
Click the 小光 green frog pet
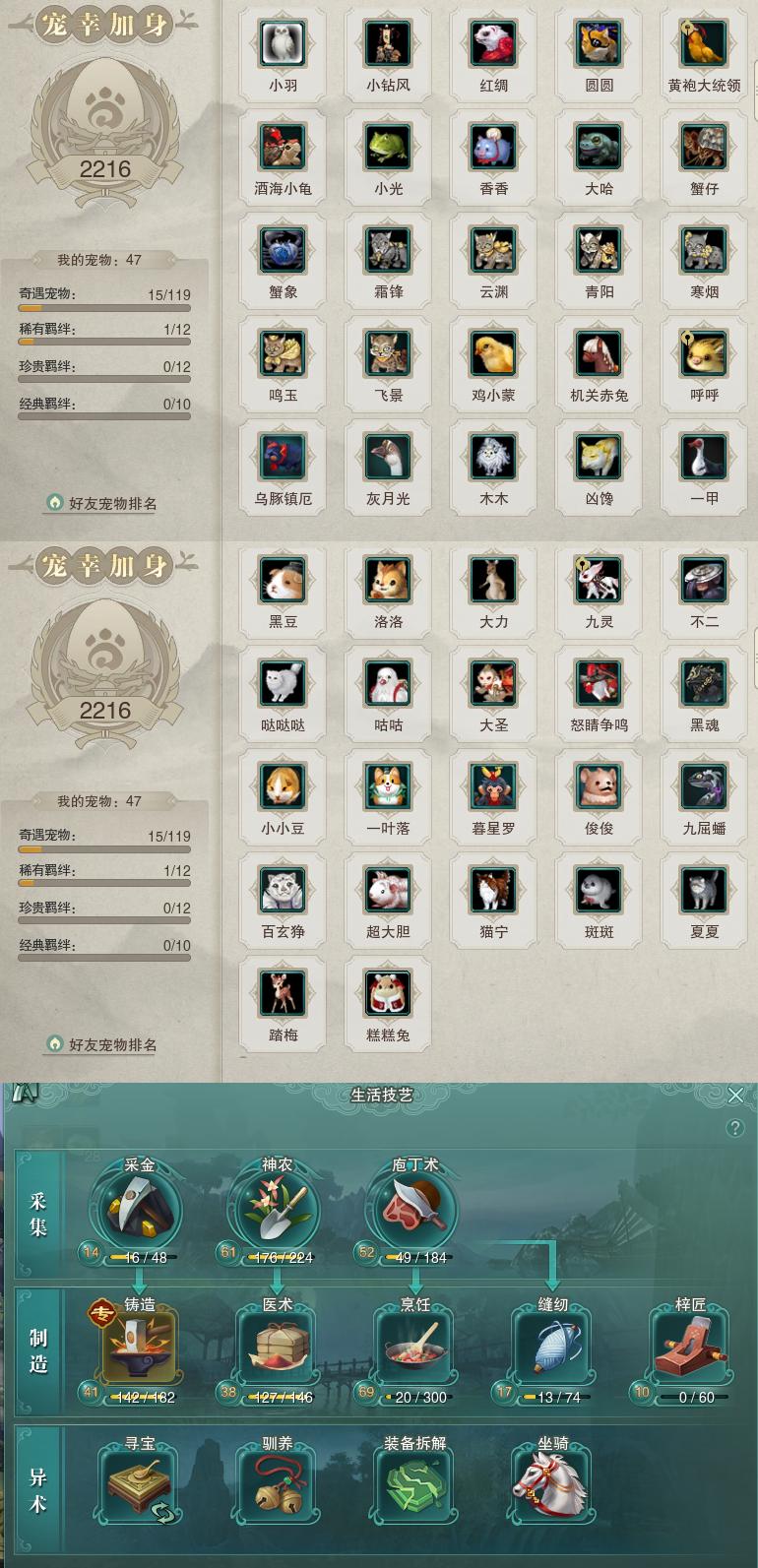(389, 148)
